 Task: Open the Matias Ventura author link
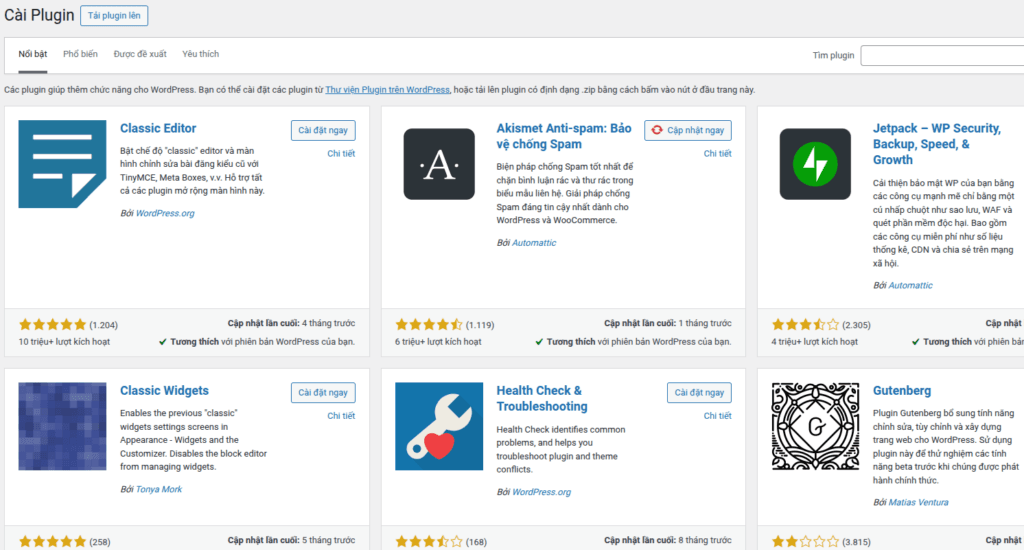pos(918,502)
